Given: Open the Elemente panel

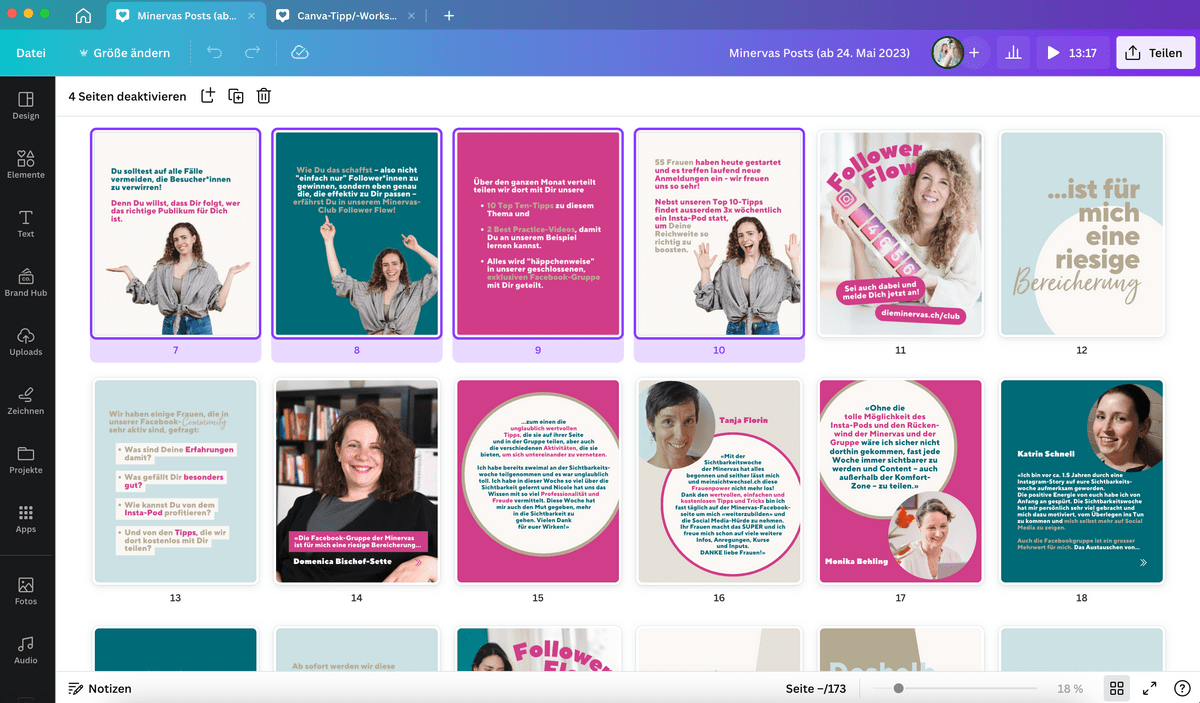Looking at the screenshot, I should pos(26,164).
